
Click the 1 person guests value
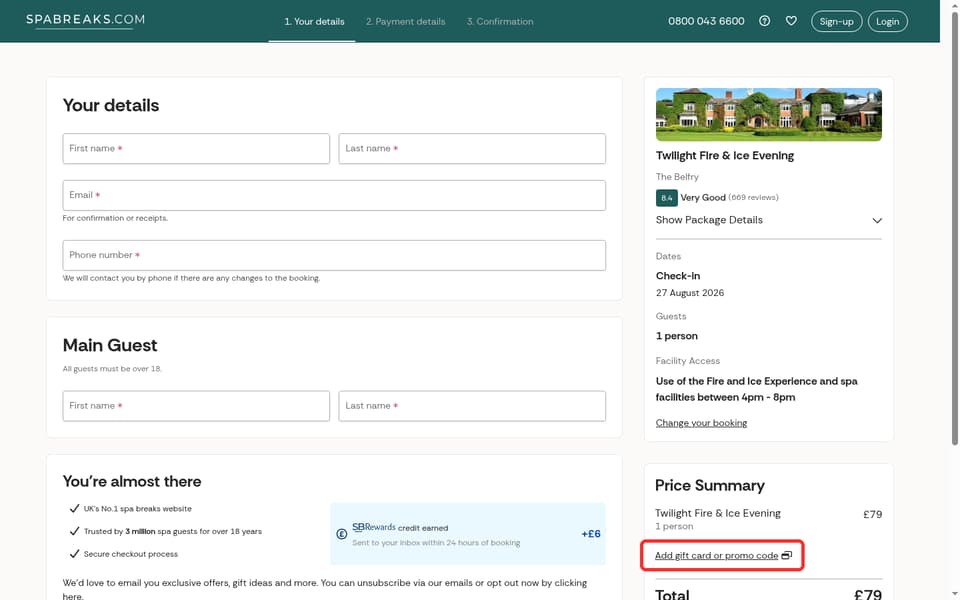click(x=677, y=336)
